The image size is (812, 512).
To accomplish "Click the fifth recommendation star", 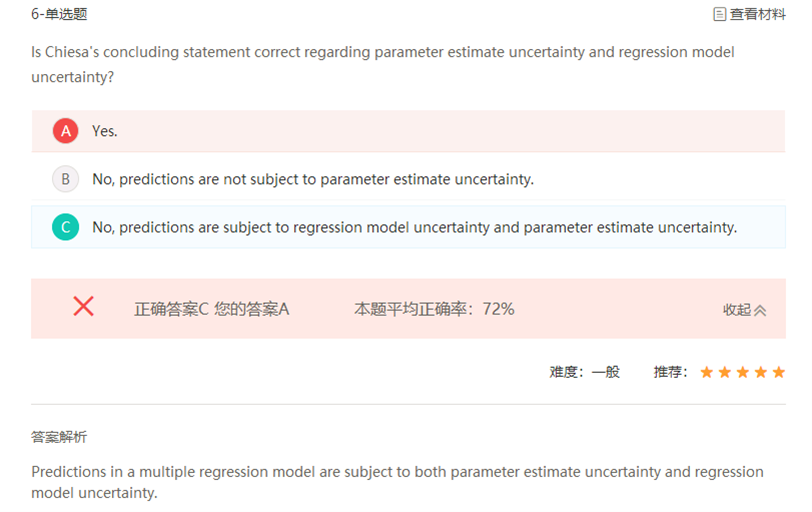I will (779, 372).
